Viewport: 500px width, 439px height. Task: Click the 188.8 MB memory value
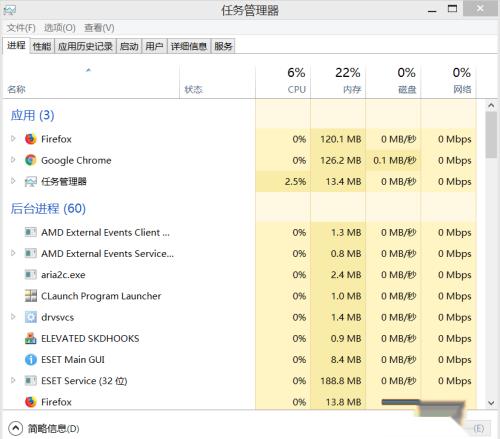341,381
